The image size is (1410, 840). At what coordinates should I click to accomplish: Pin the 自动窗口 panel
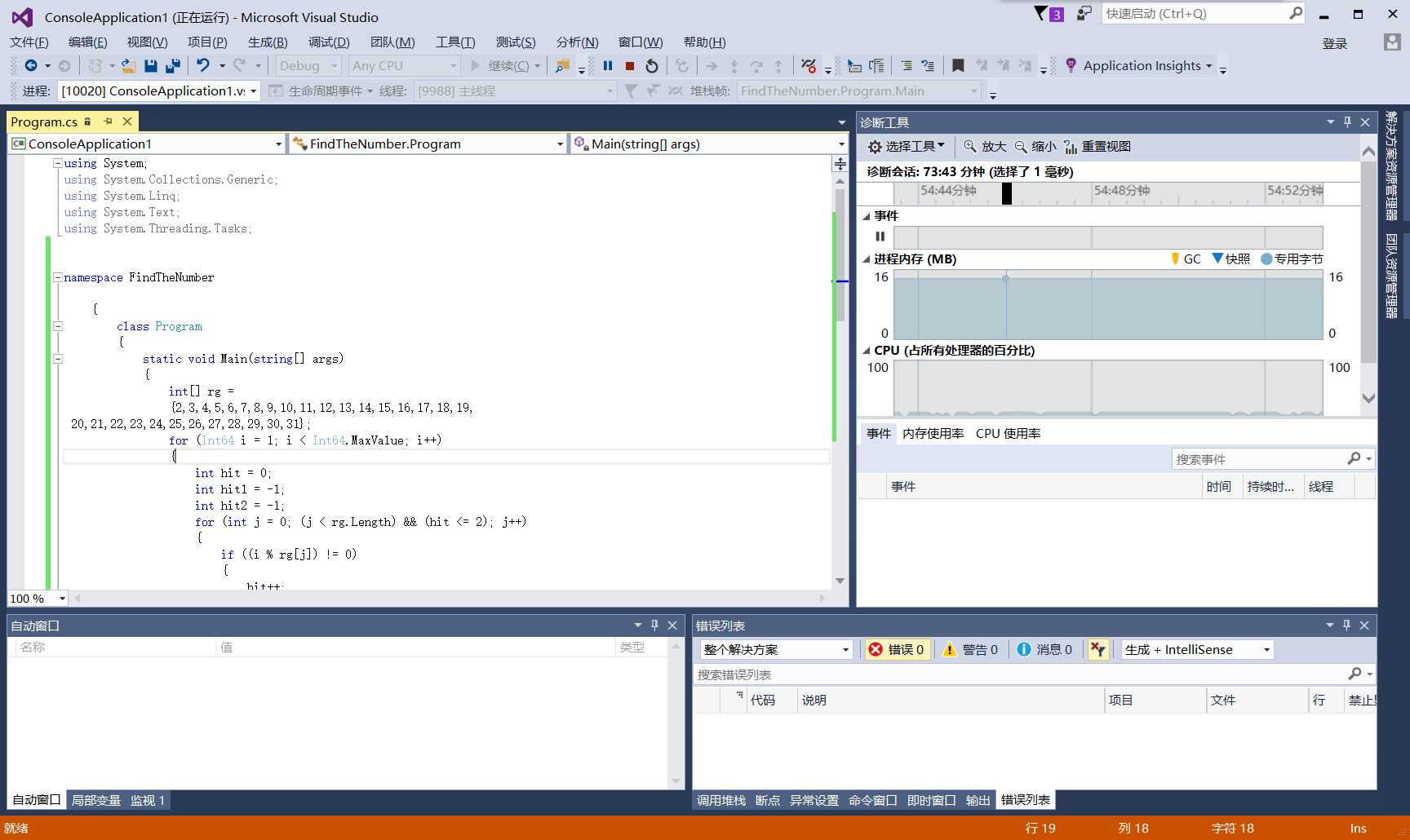[x=654, y=626]
